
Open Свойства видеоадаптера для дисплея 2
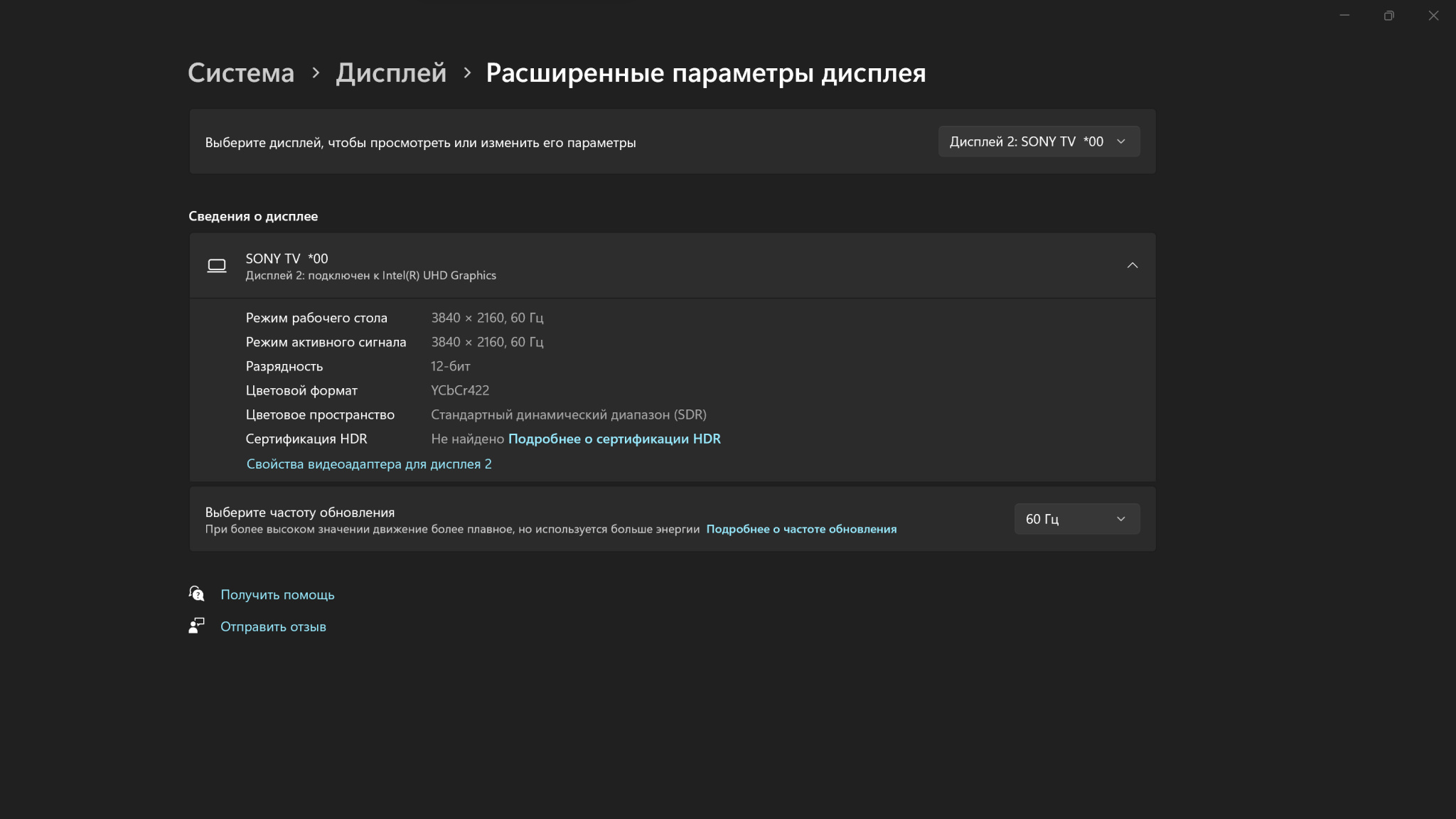click(x=368, y=464)
